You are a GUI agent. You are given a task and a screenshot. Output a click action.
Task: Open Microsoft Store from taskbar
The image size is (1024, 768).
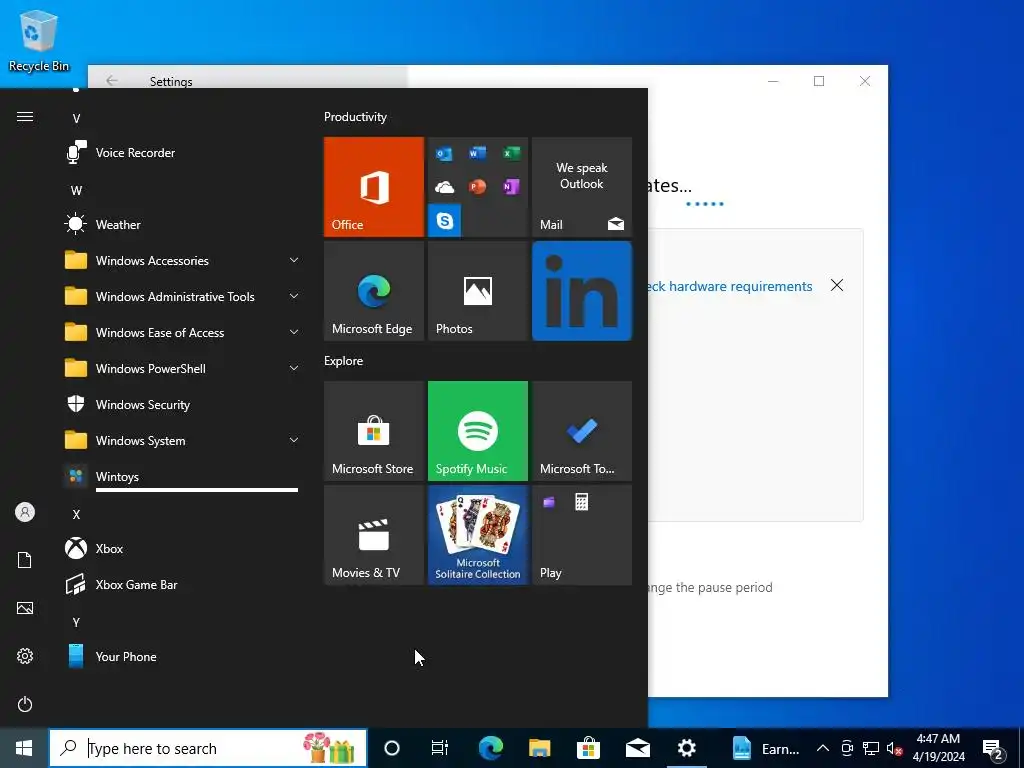tap(588, 748)
